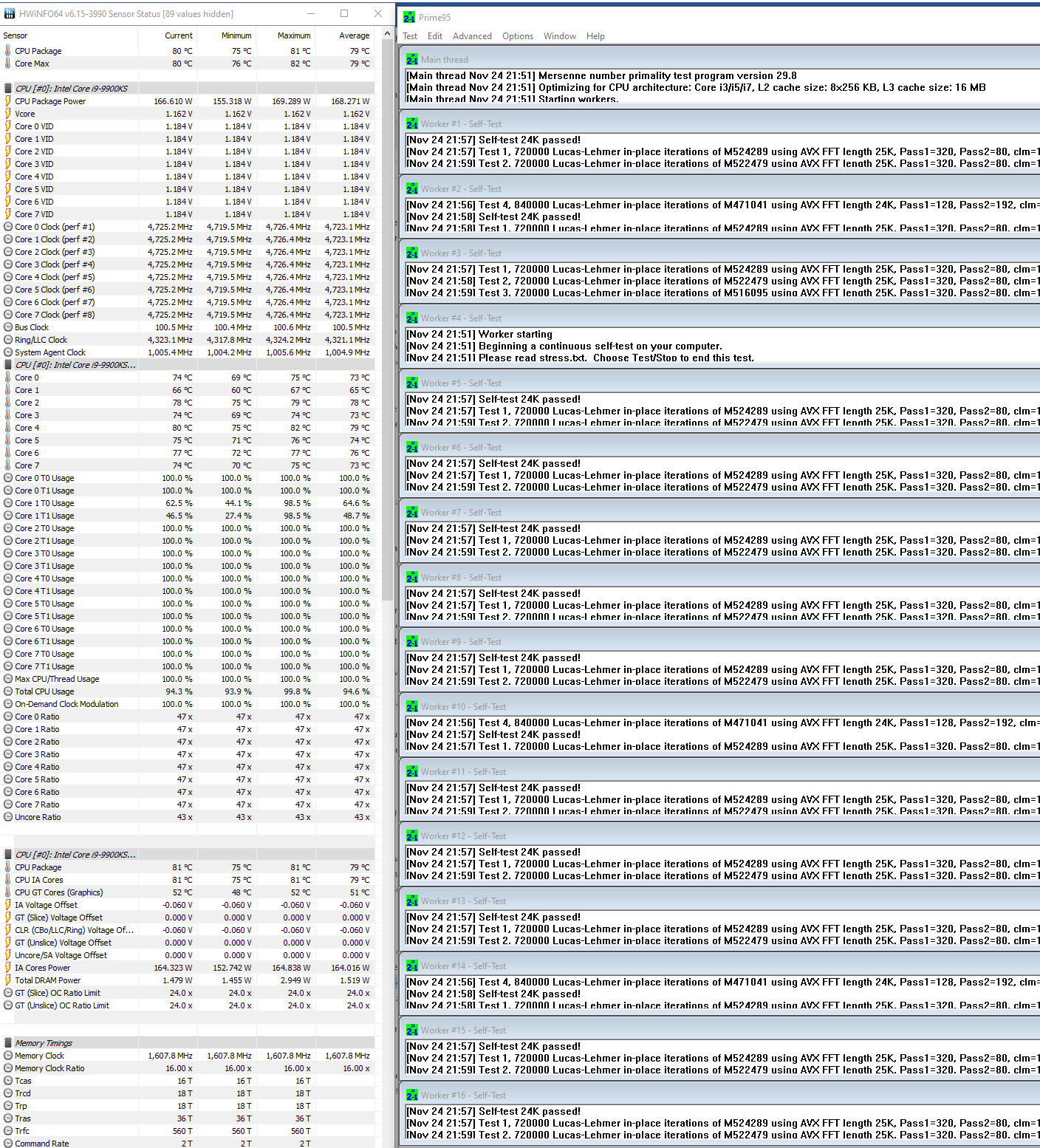Click the Bus Clock sensor clock icon
1040x1148 pixels.
click(x=8, y=327)
